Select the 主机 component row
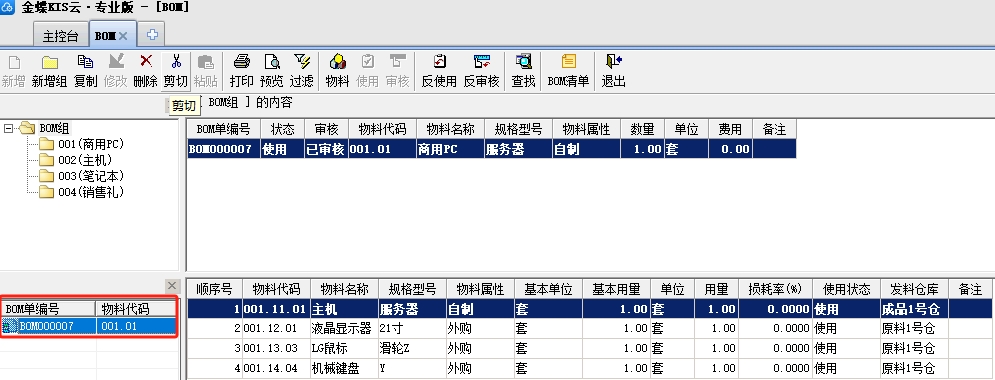This screenshot has height=380, width=995. tap(591, 309)
